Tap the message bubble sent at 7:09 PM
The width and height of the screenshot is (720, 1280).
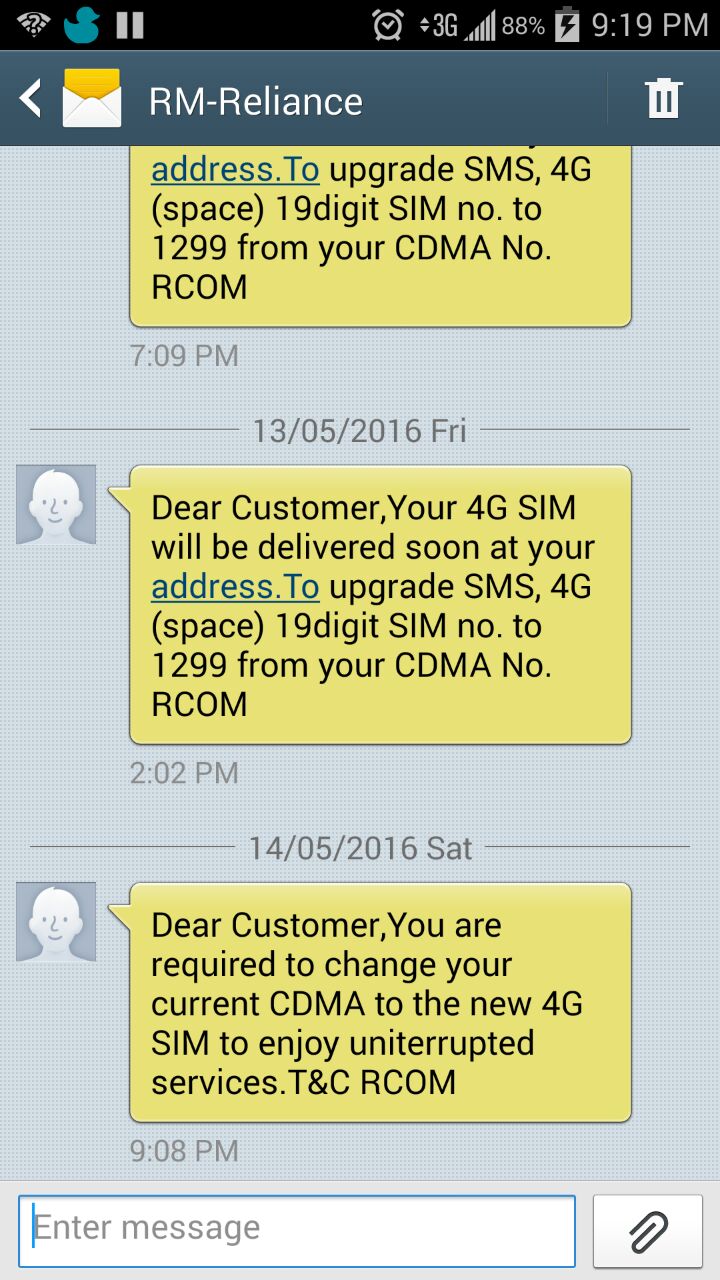tap(380, 236)
